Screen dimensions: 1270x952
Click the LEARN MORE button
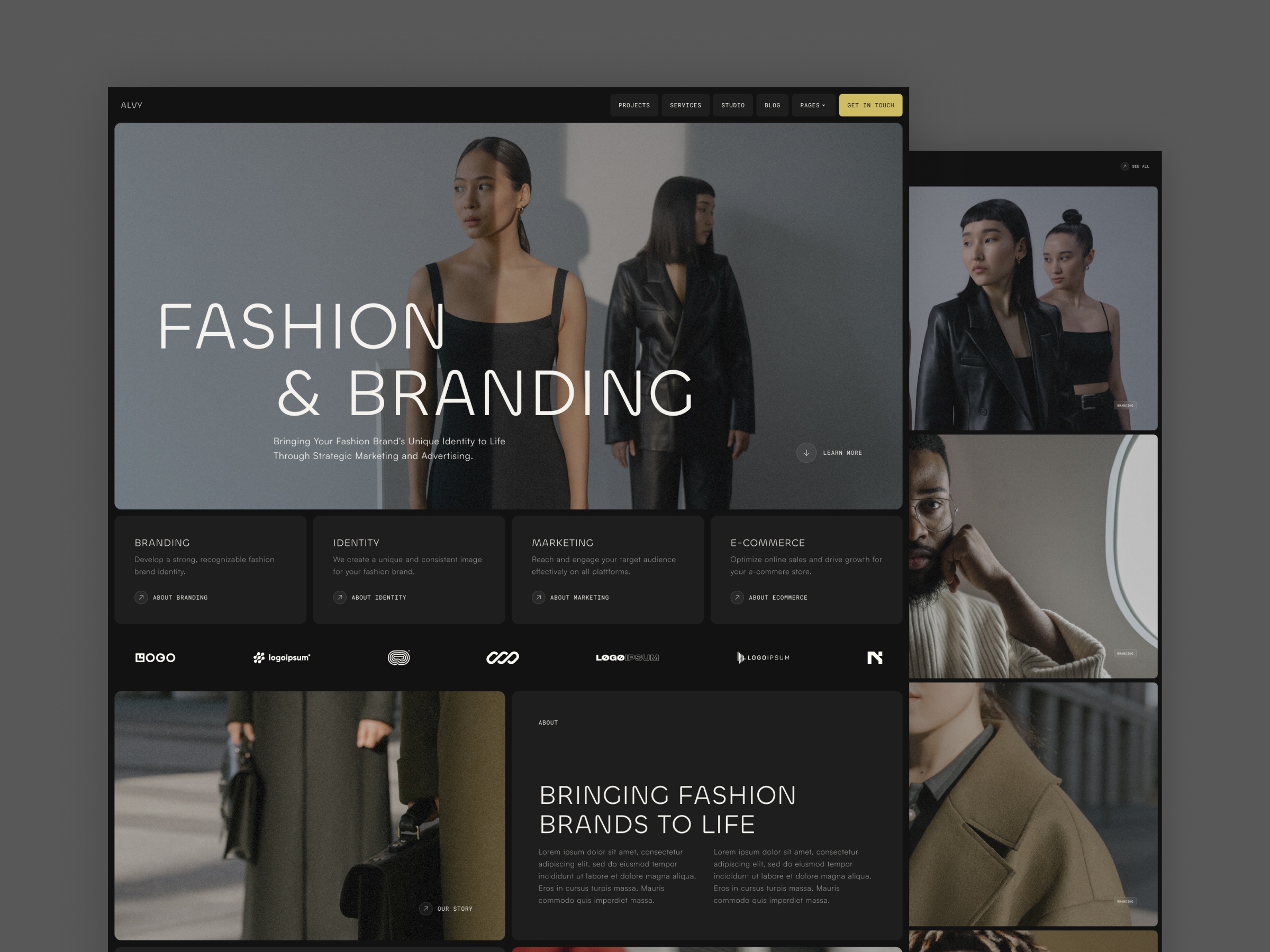pyautogui.click(x=830, y=452)
